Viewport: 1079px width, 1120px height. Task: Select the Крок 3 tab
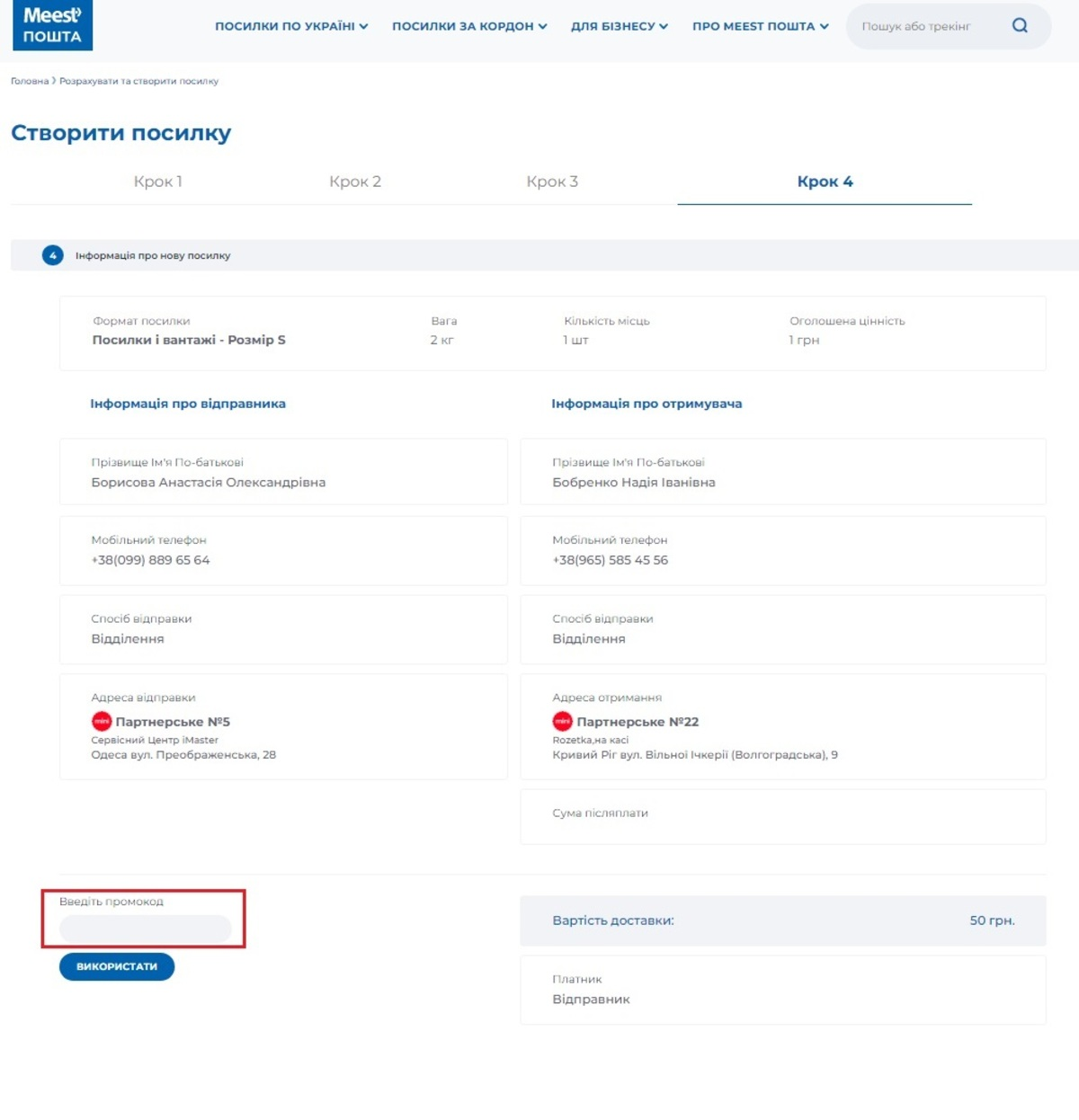pyautogui.click(x=552, y=182)
